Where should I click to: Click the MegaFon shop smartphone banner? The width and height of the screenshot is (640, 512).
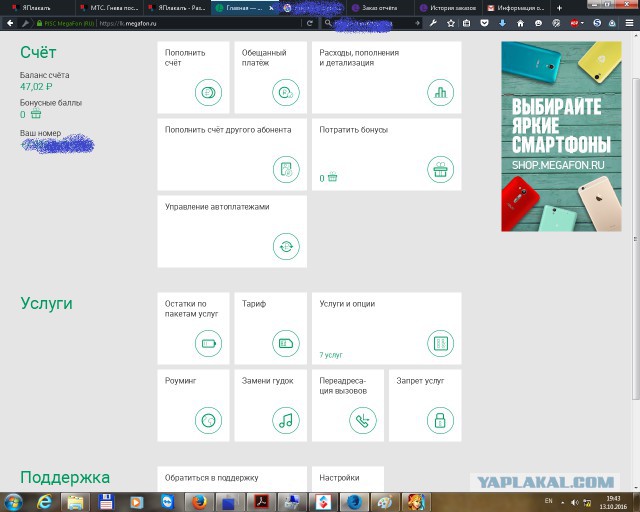tap(561, 136)
